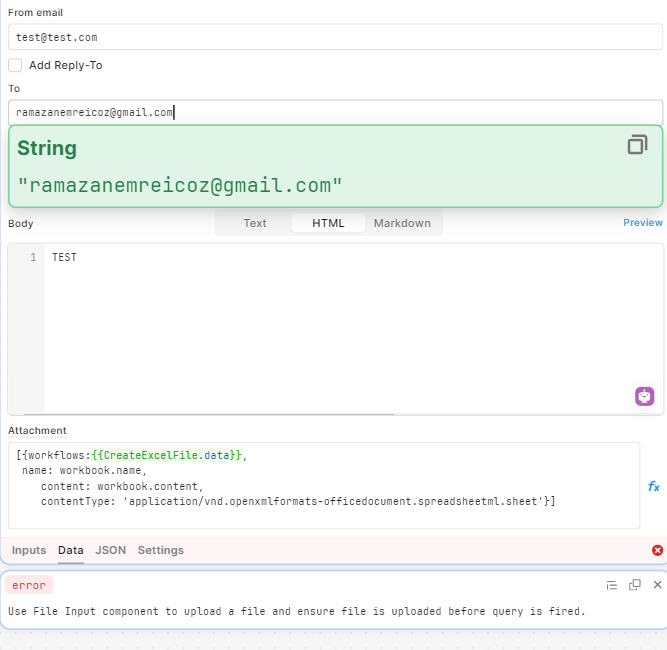Screen dimensions: 667x650
Task: Select HTML body format
Action: (328, 223)
